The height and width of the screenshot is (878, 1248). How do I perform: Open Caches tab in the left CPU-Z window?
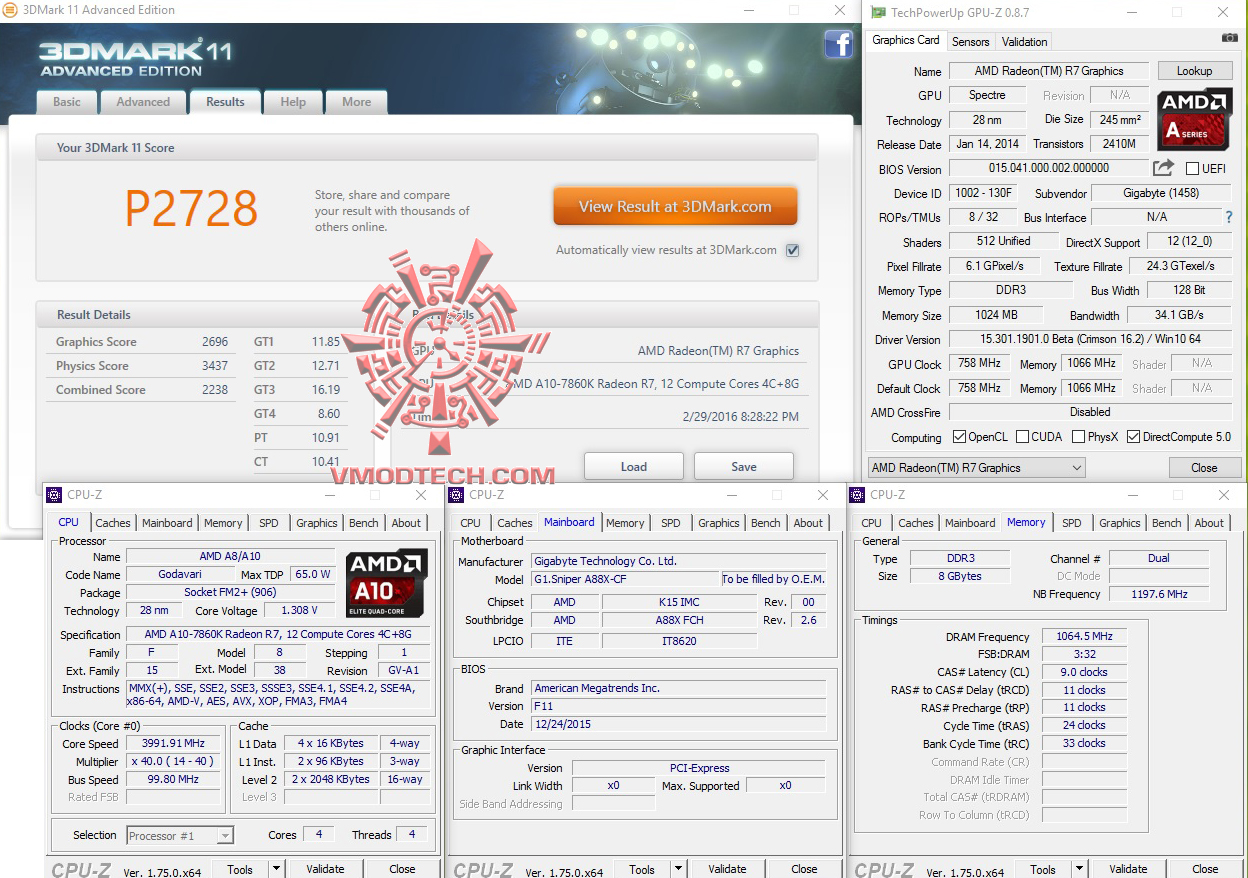(x=113, y=523)
